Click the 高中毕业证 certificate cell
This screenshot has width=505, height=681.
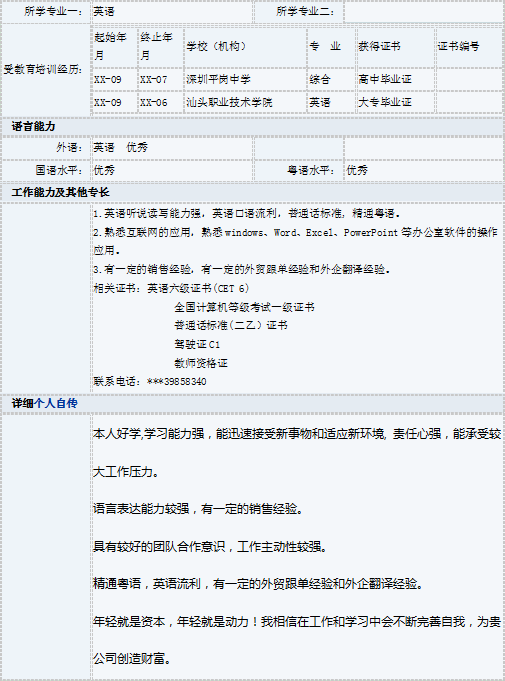(x=395, y=79)
